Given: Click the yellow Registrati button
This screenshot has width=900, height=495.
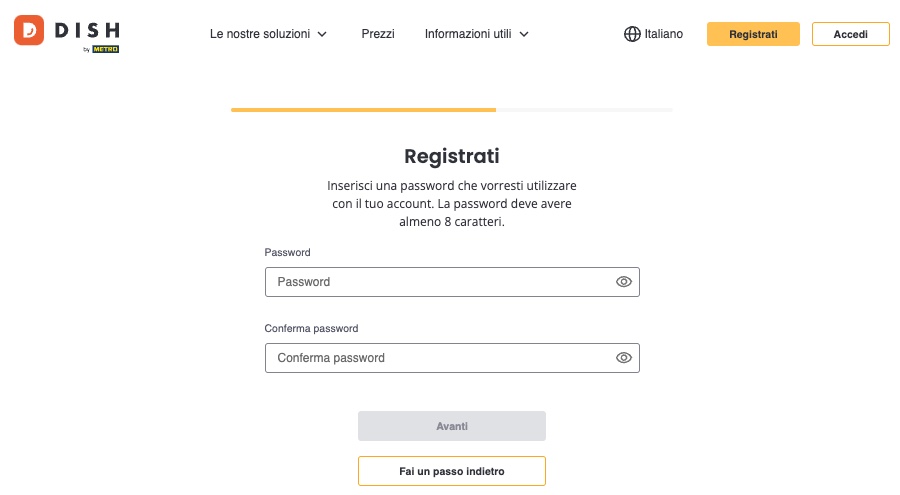Looking at the screenshot, I should click(753, 34).
